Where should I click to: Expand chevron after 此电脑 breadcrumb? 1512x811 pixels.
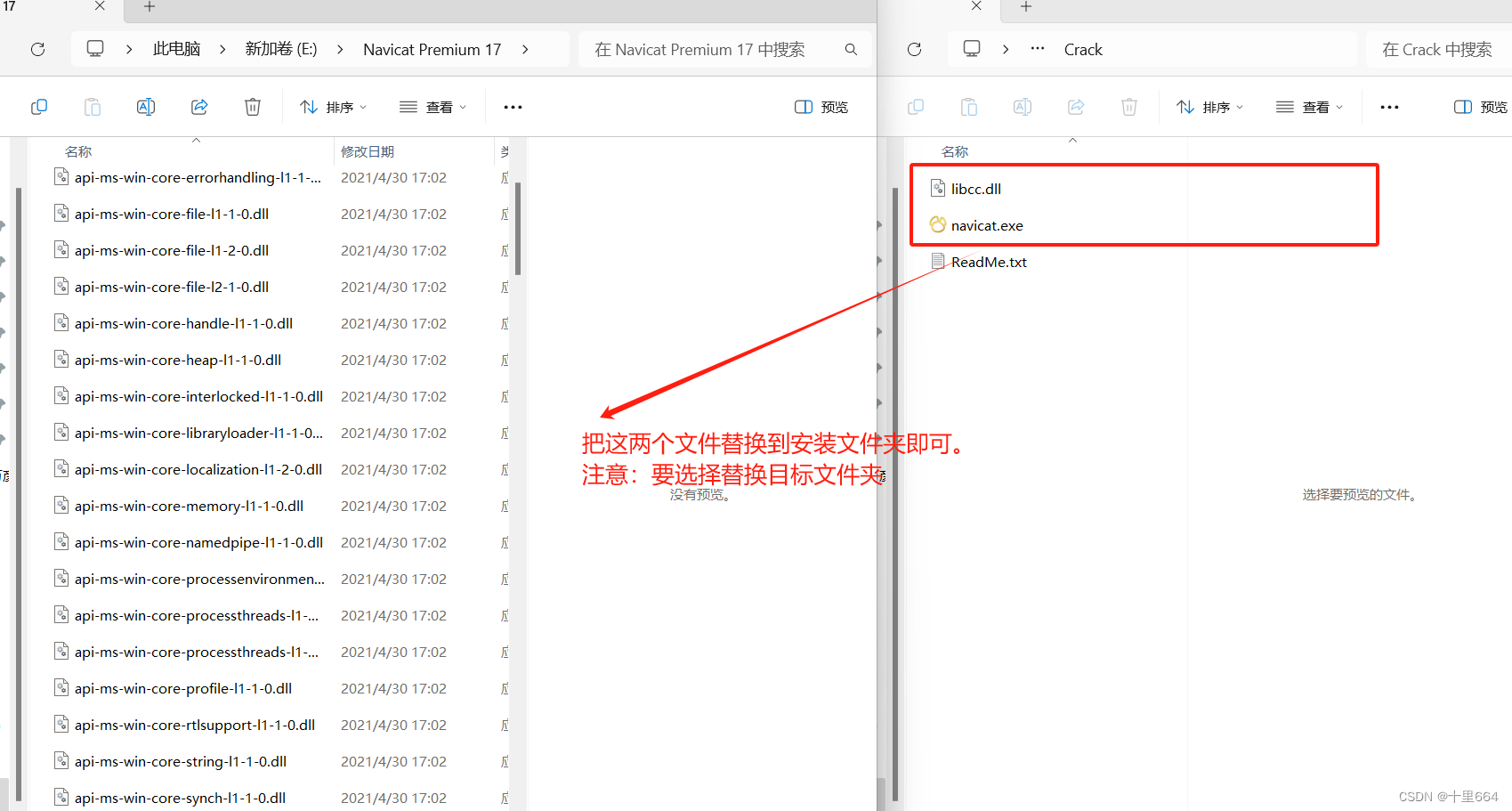pyautogui.click(x=222, y=49)
